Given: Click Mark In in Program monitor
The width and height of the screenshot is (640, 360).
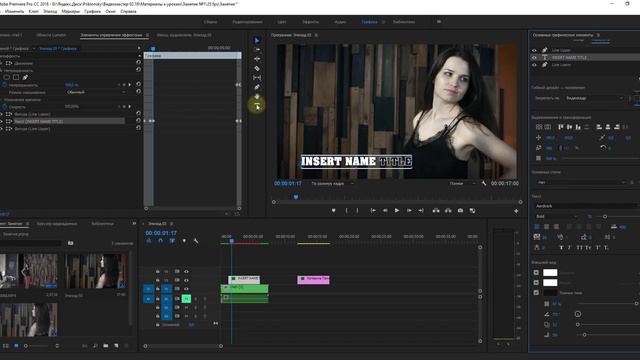Looking at the screenshot, I should [346, 211].
